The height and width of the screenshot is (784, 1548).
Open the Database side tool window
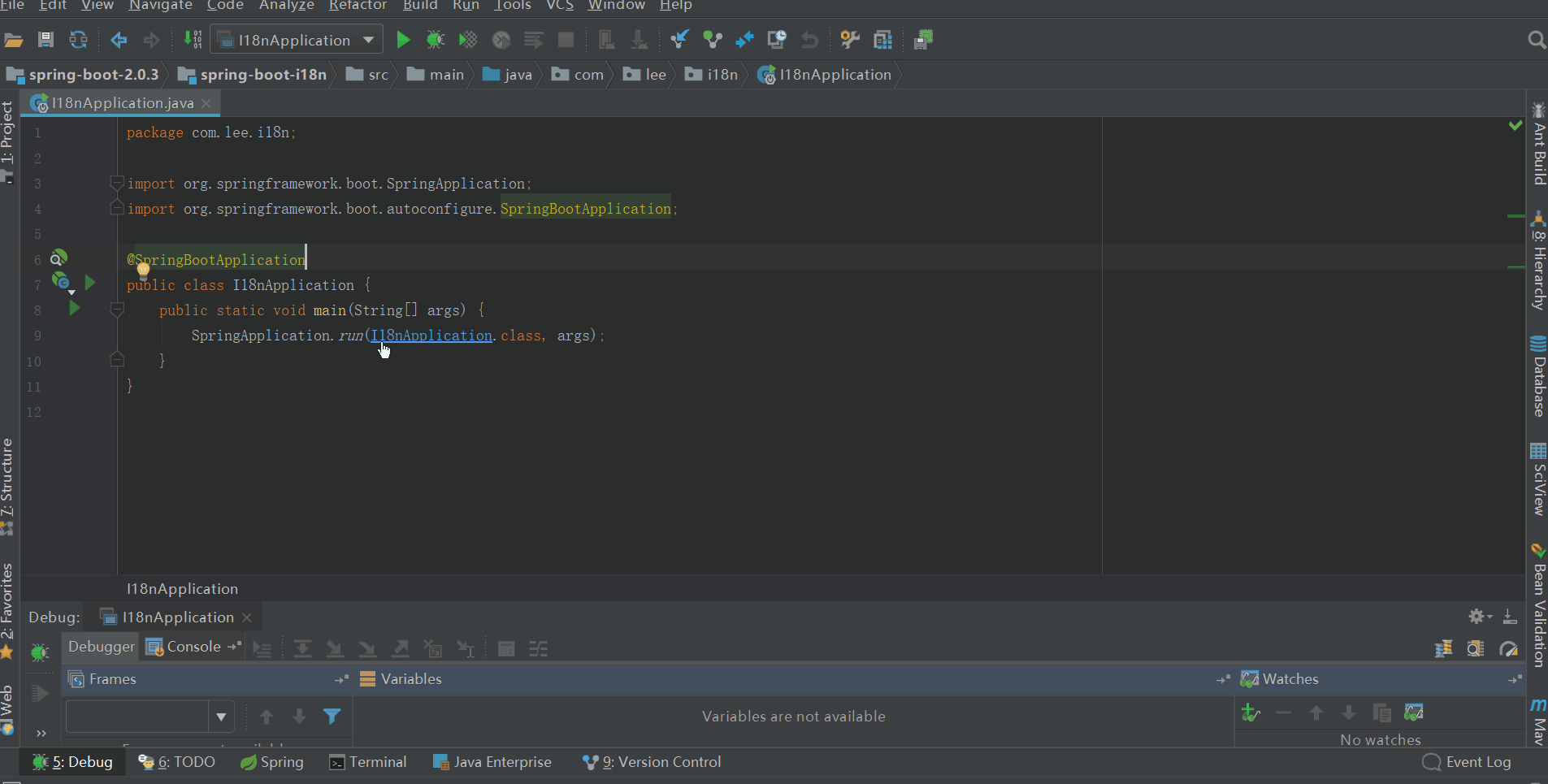pos(1538,376)
